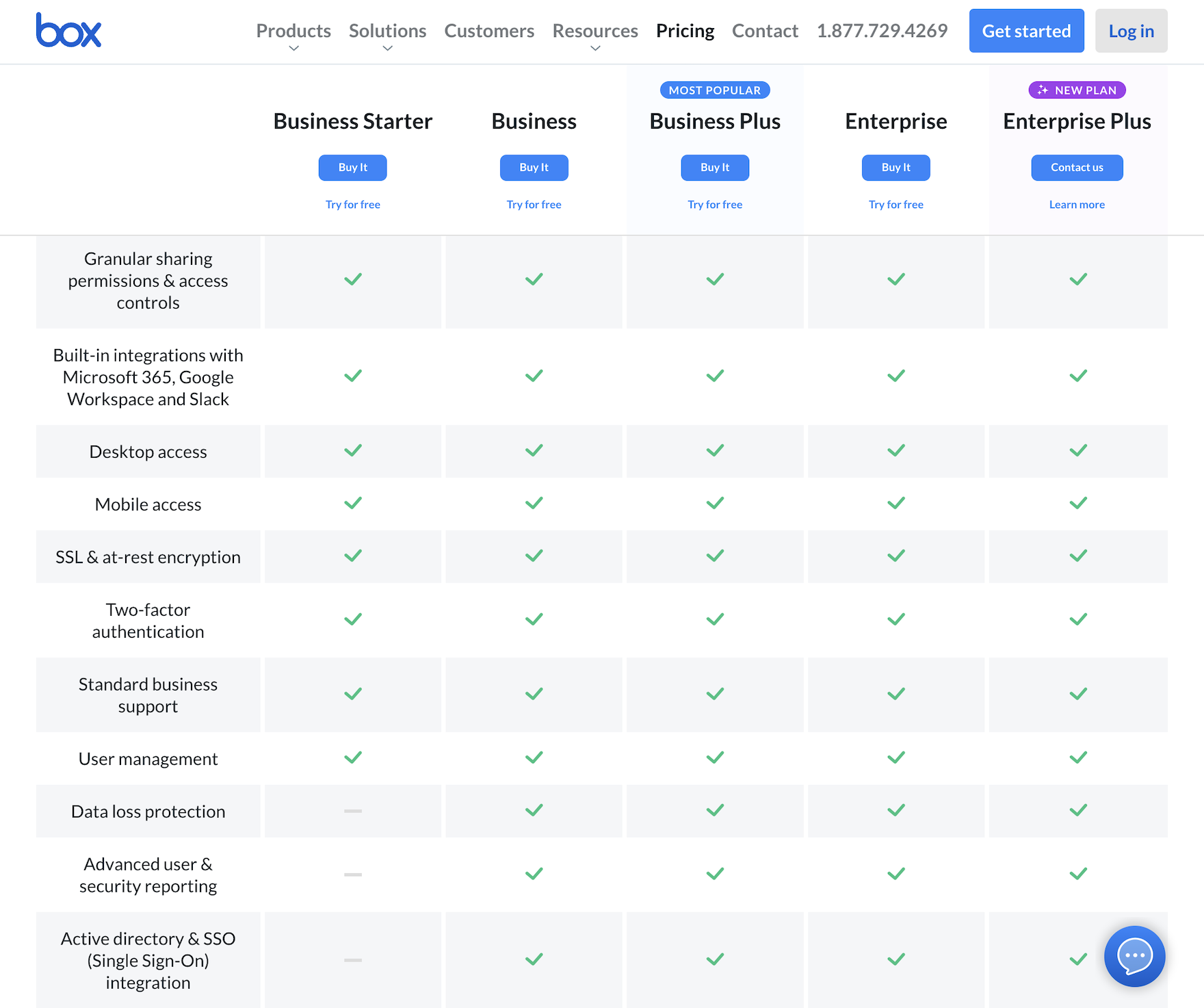Click the phone number 1.877.729.4269
1204x1008 pixels.
(882, 31)
